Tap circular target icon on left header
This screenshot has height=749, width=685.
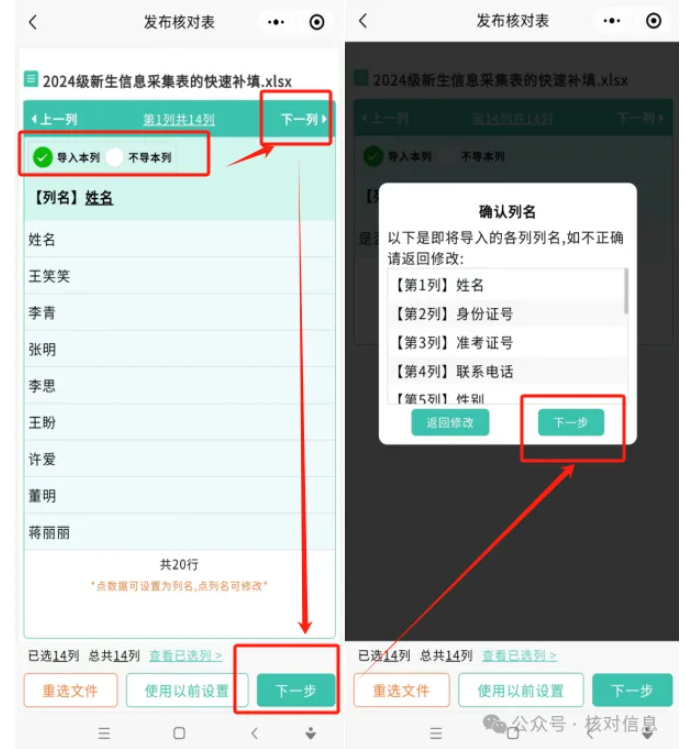point(316,22)
